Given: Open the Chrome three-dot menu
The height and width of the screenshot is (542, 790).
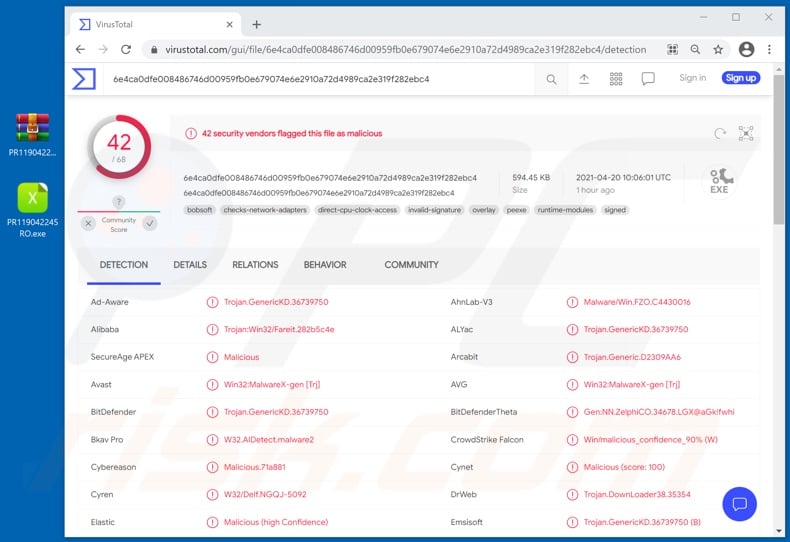Looking at the screenshot, I should 769,49.
